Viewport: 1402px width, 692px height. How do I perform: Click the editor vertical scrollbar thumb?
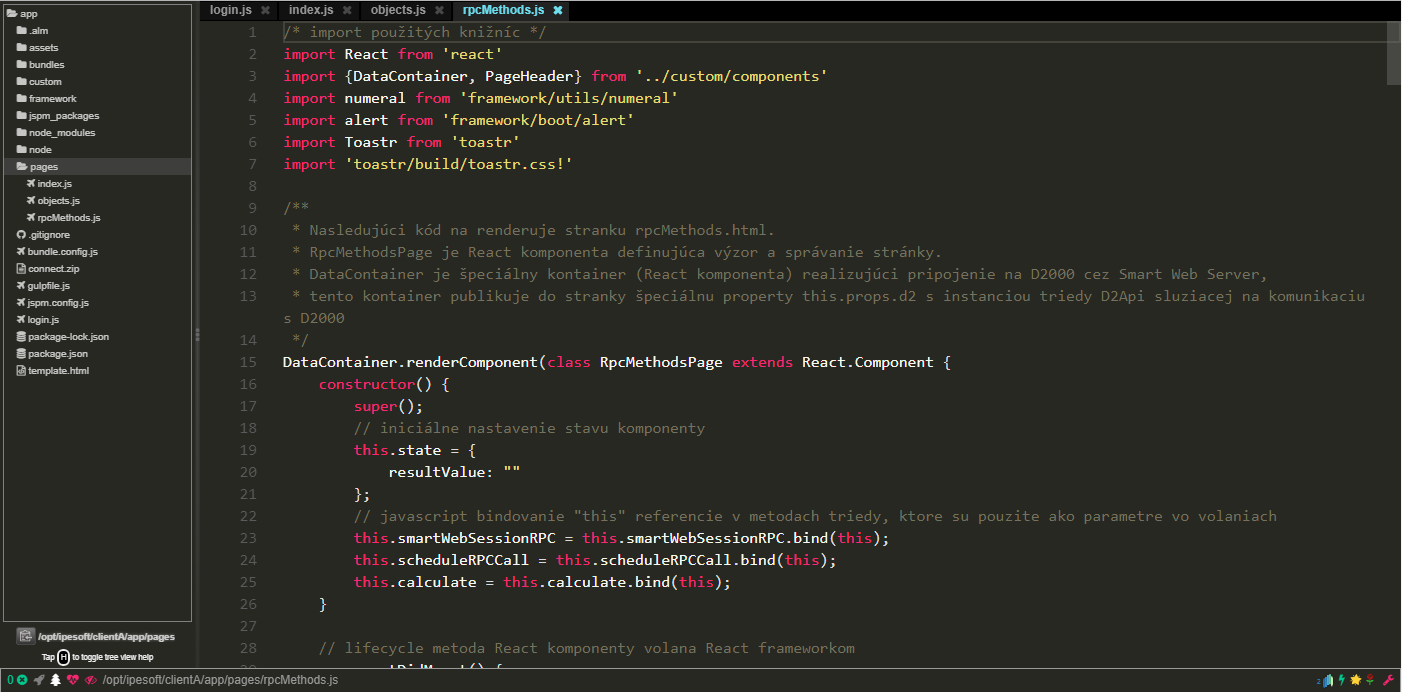click(x=1394, y=53)
